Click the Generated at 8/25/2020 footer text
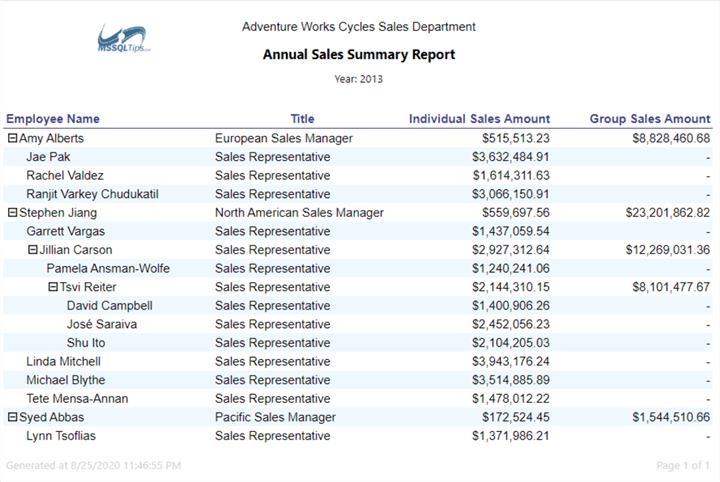This screenshot has width=720, height=482. (93, 465)
